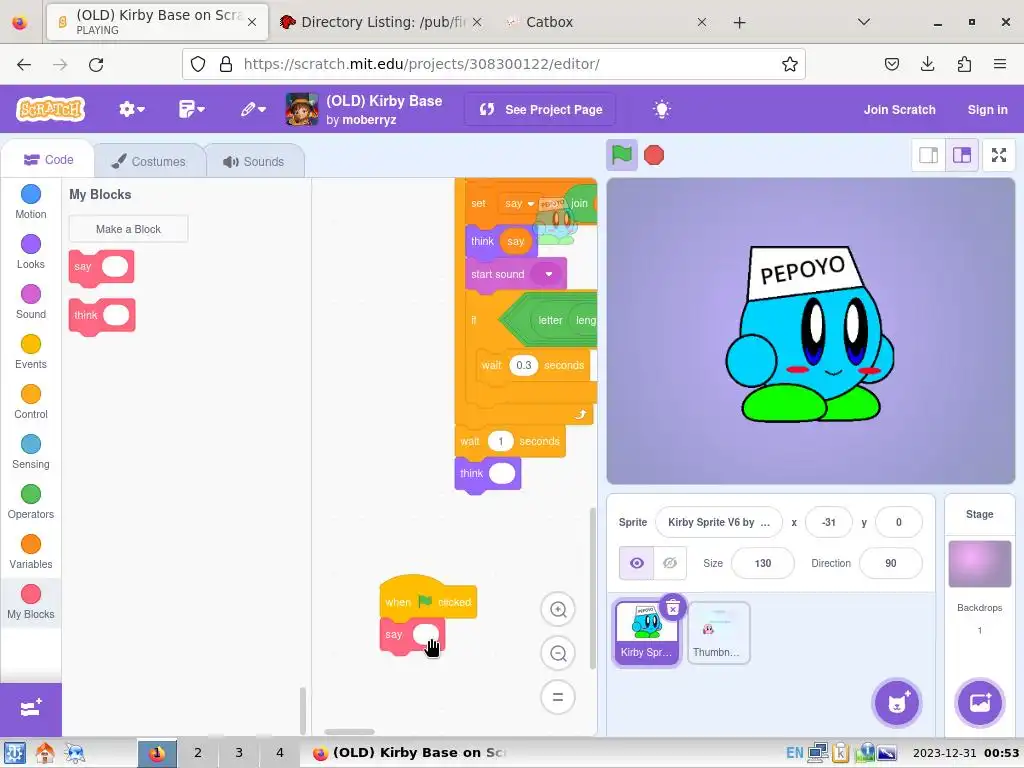
Task: Open the Settings gear menu
Action: pyautogui.click(x=131, y=109)
